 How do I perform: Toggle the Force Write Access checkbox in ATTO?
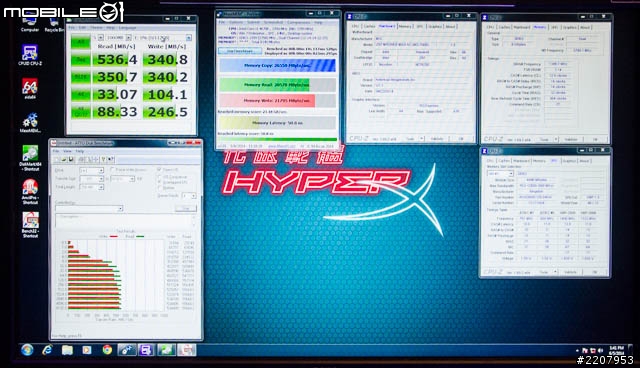tap(128, 170)
